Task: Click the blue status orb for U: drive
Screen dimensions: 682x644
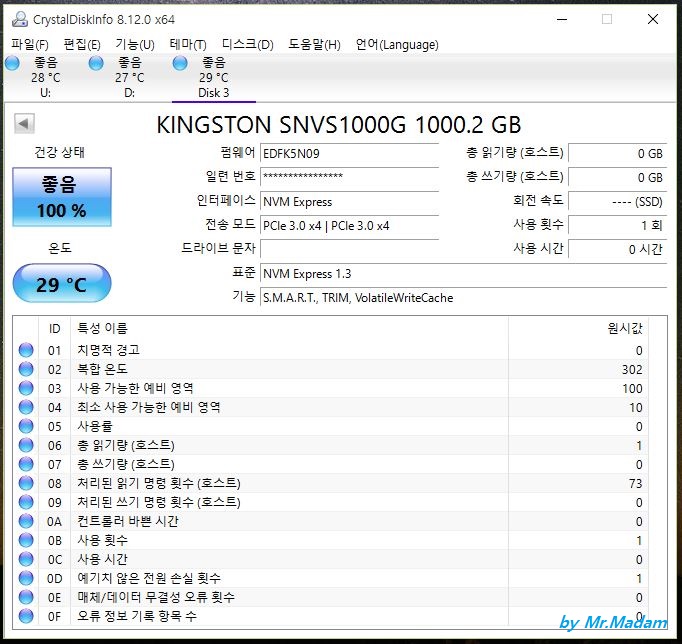Action: click(12, 63)
